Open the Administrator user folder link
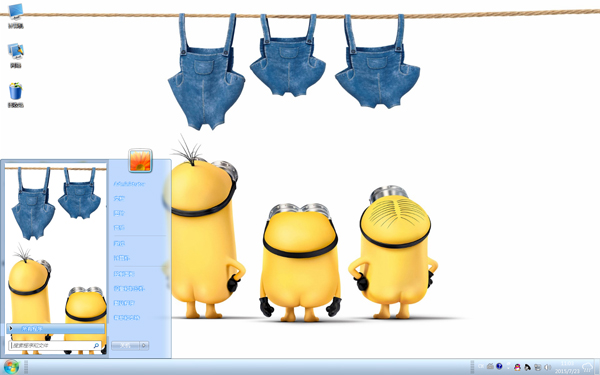This screenshot has width=600, height=375. click(x=129, y=184)
